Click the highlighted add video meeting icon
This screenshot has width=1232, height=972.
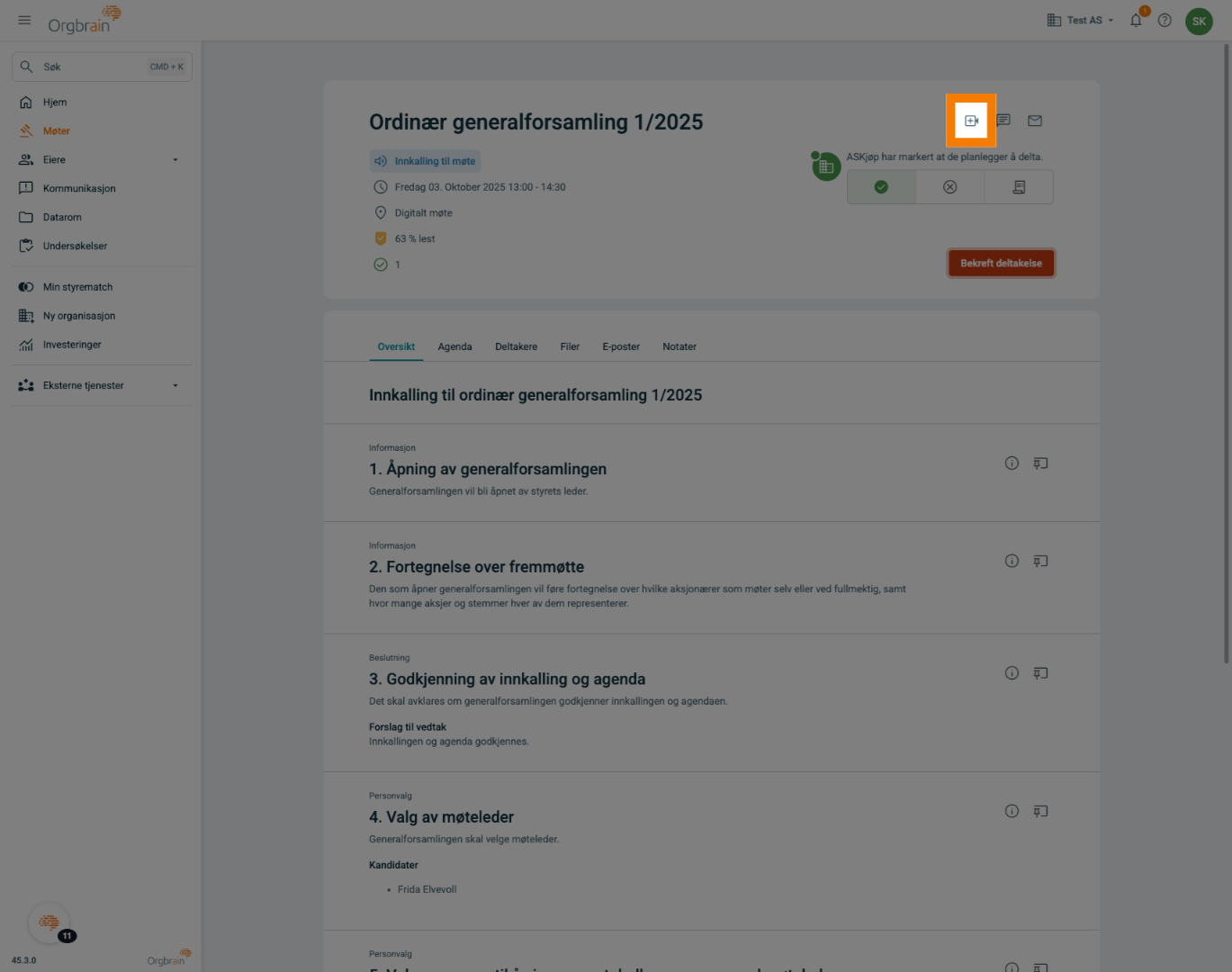pyautogui.click(x=971, y=121)
